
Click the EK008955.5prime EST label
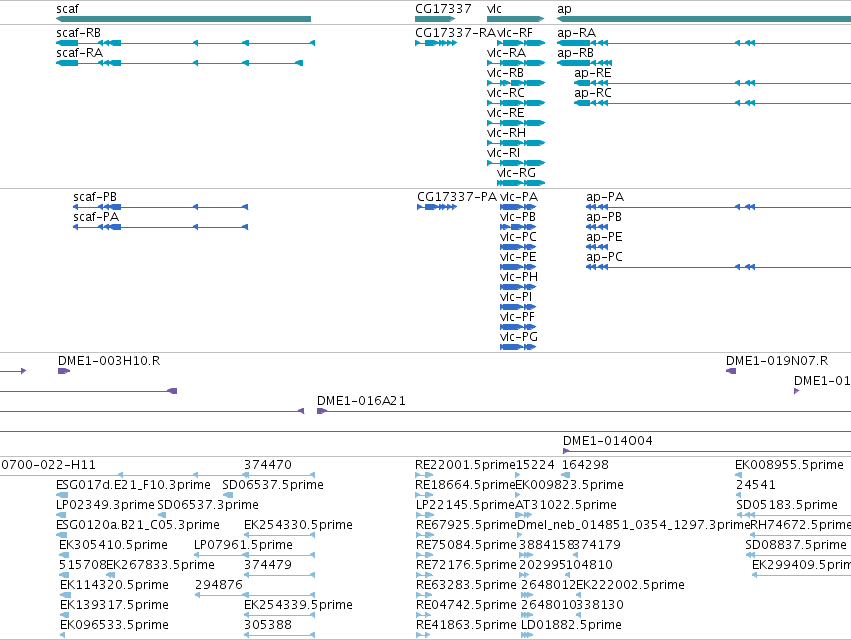point(789,465)
